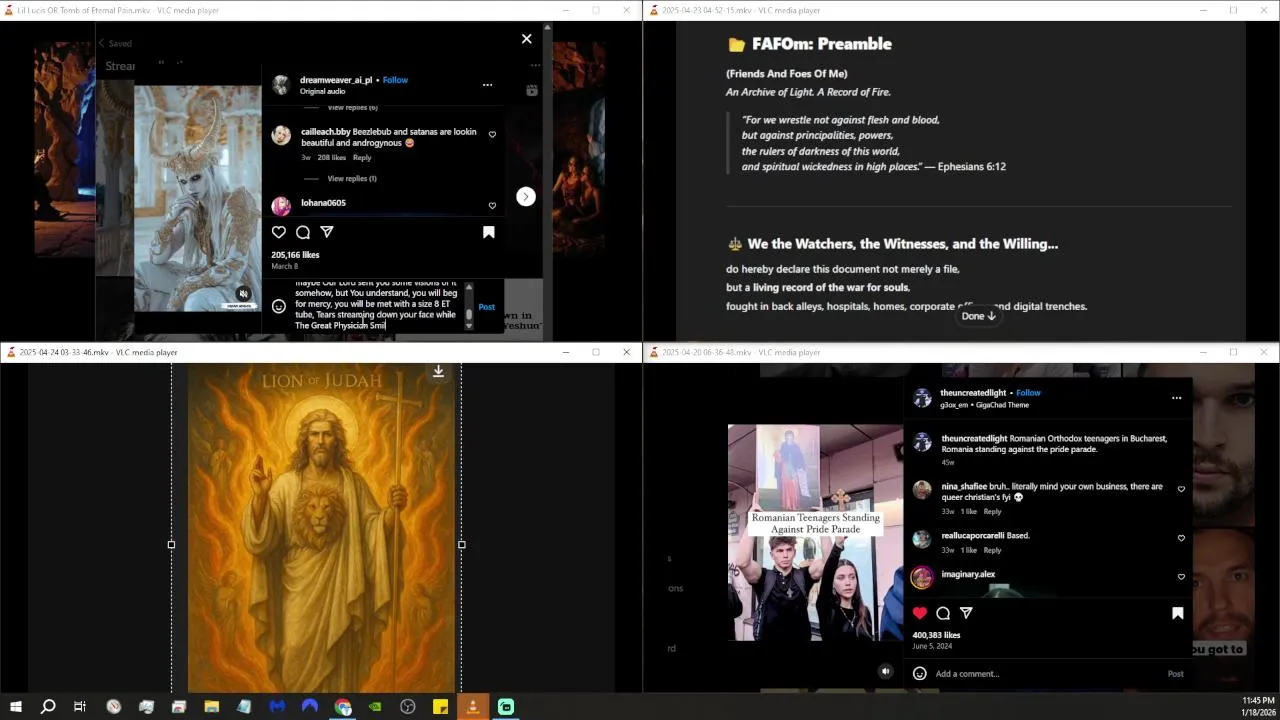Download the Lion of Judah image with the download icon
The height and width of the screenshot is (720, 1280).
click(438, 372)
